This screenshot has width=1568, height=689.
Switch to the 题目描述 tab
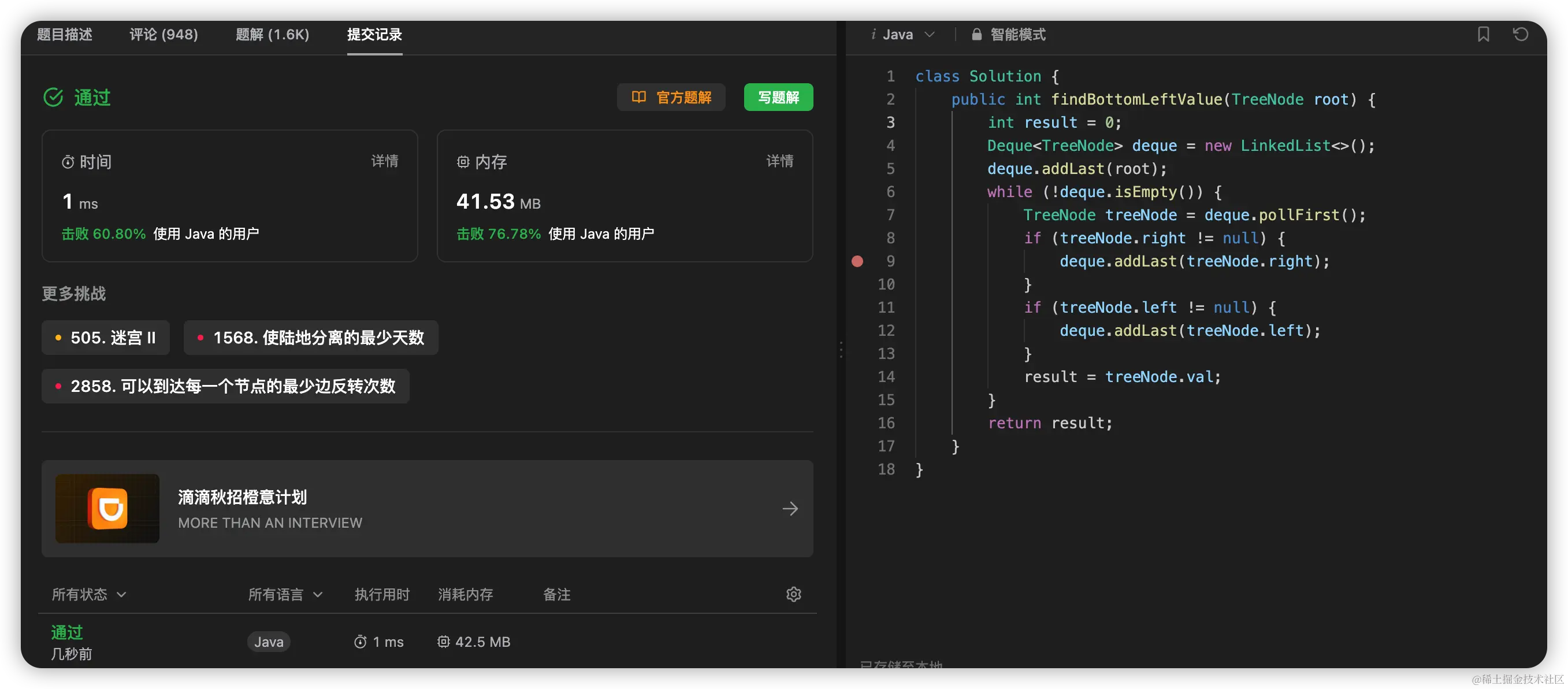(x=65, y=35)
